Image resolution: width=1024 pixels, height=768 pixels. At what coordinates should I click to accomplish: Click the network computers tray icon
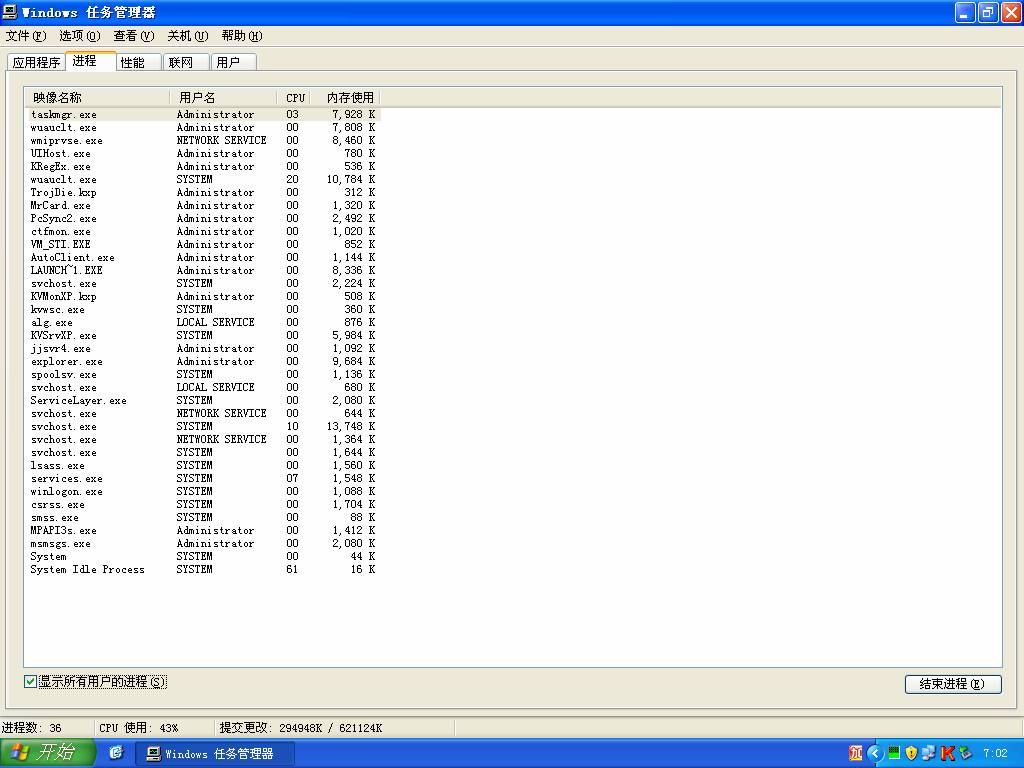click(x=928, y=754)
